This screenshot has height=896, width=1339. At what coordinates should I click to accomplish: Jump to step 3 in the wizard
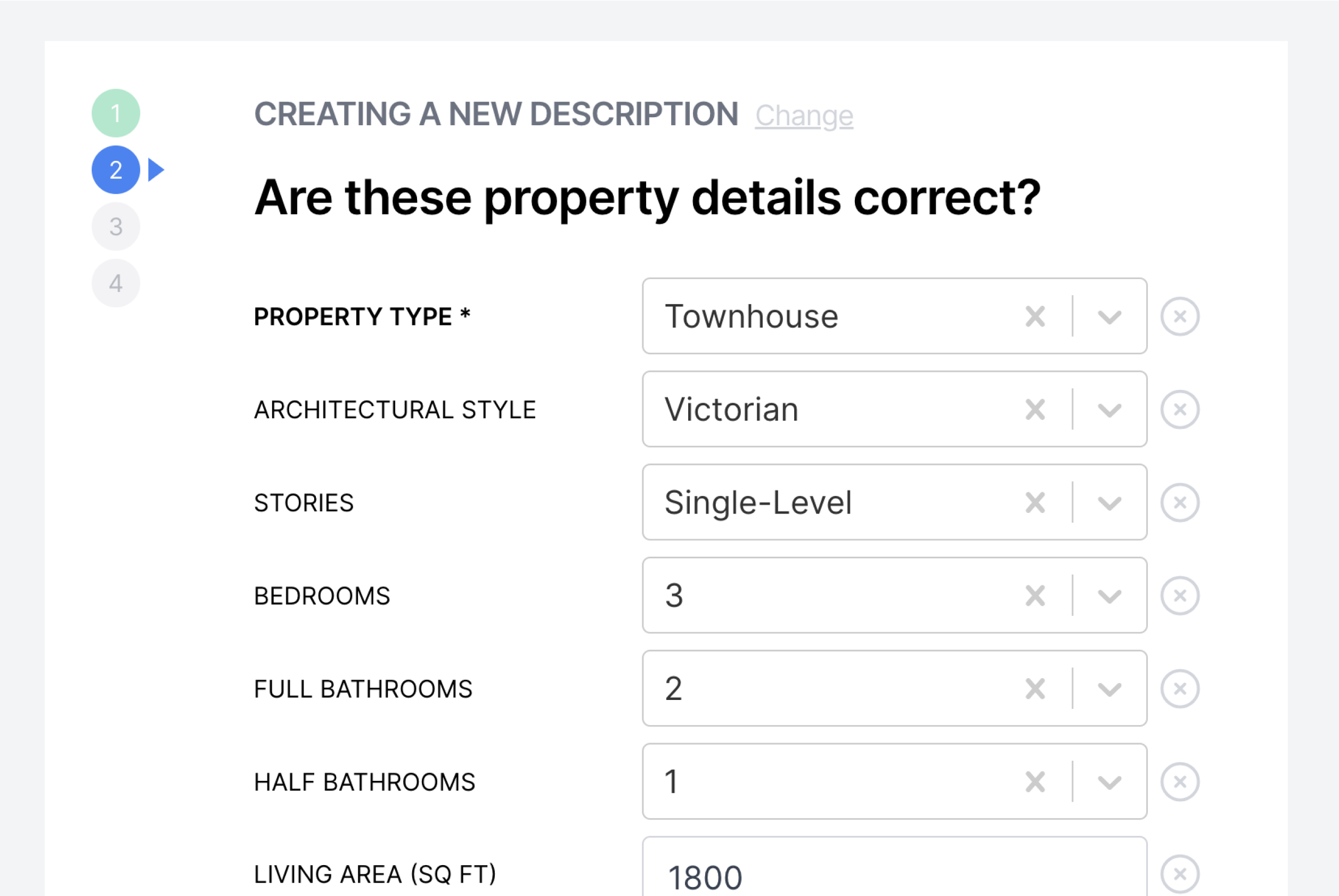116,226
